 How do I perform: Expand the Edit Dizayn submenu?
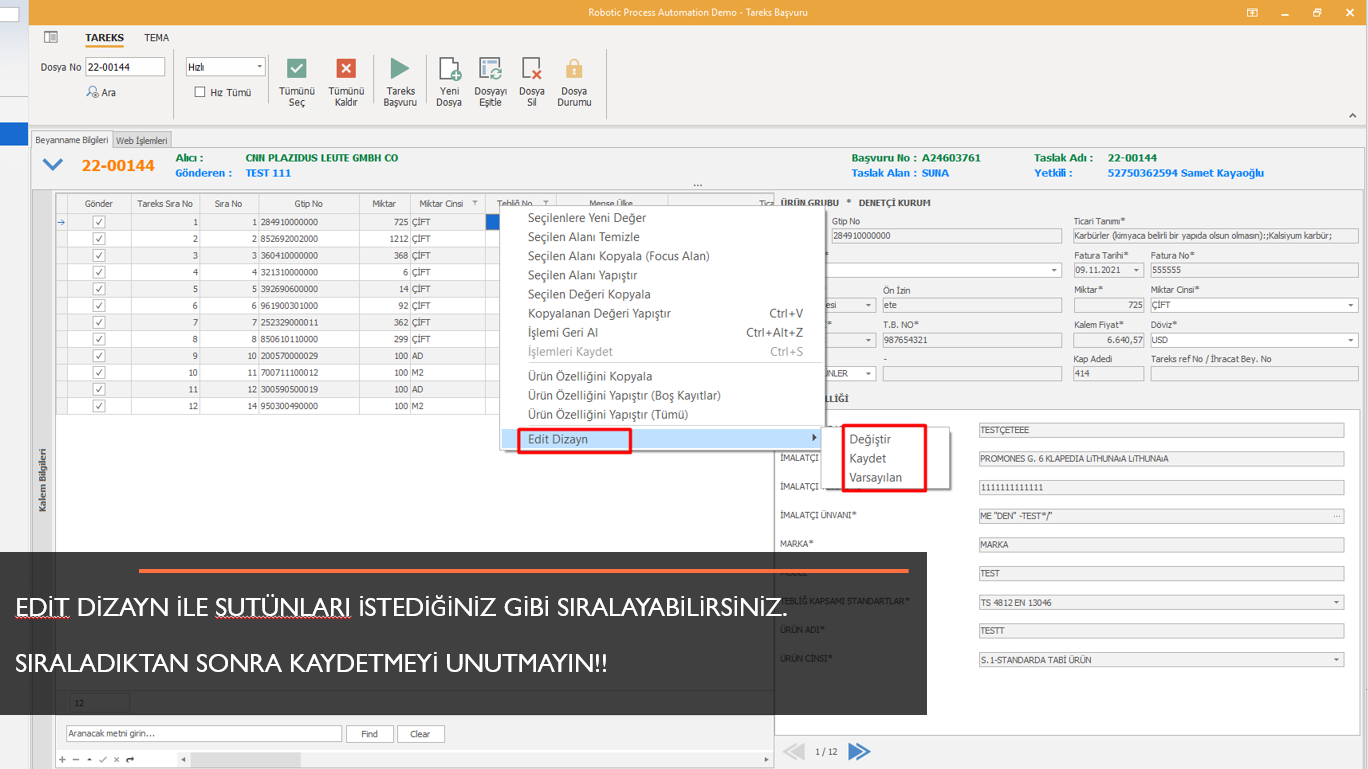coord(661,439)
